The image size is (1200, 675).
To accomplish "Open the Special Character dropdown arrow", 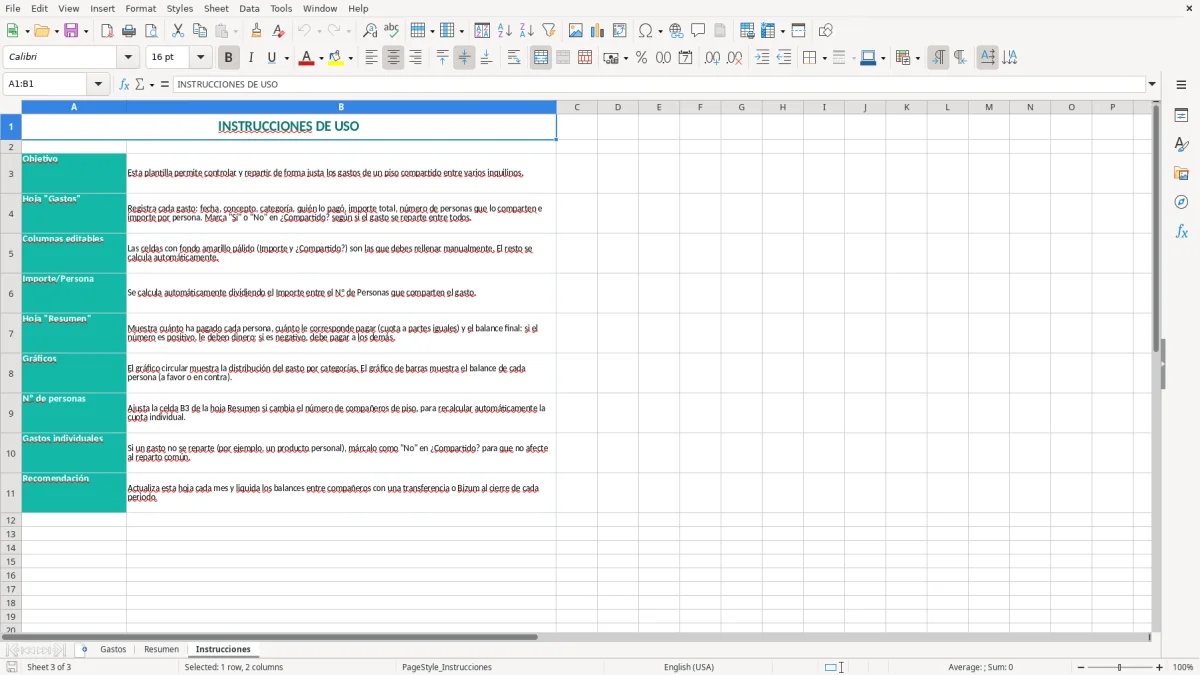I will [x=661, y=31].
